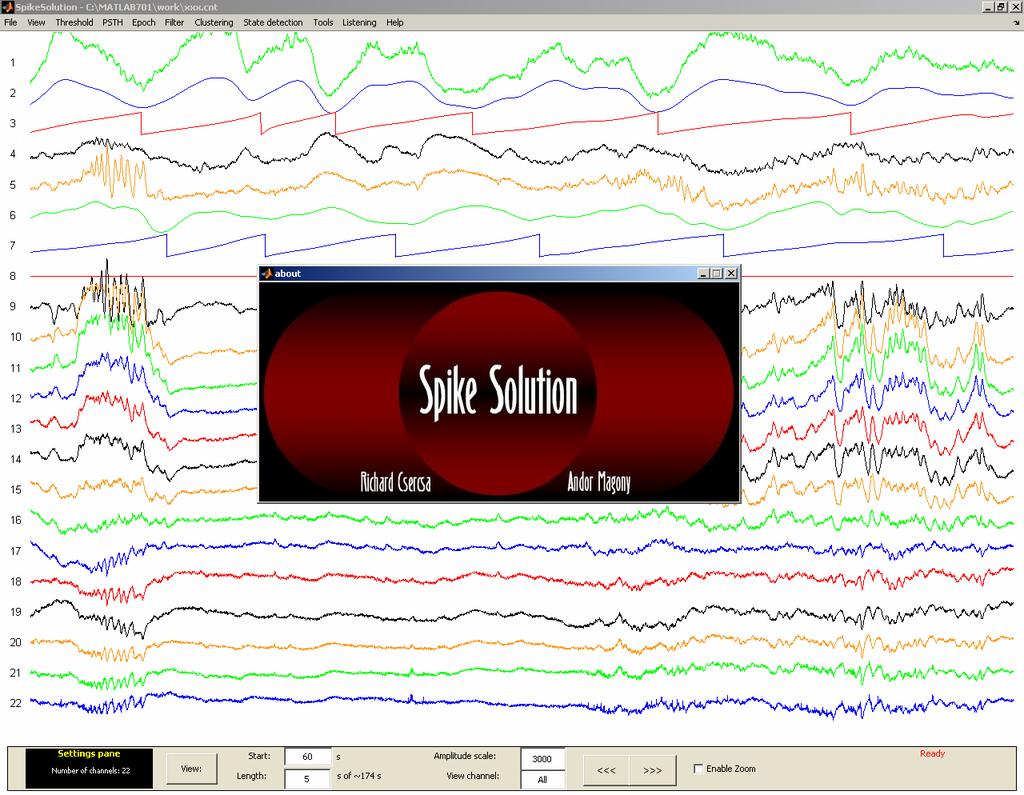Click the View: button in settings pane
The height and width of the screenshot is (795, 1024).
tap(191, 769)
